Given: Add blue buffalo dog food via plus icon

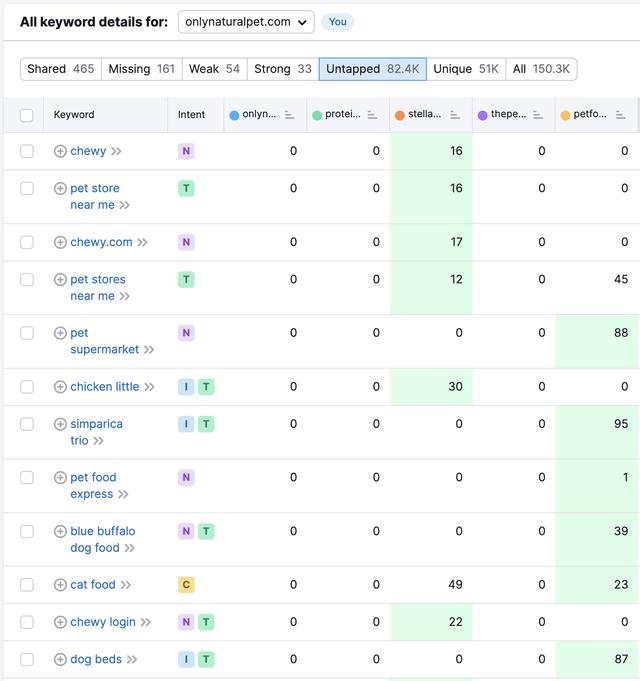Looking at the screenshot, I should (x=60, y=532).
